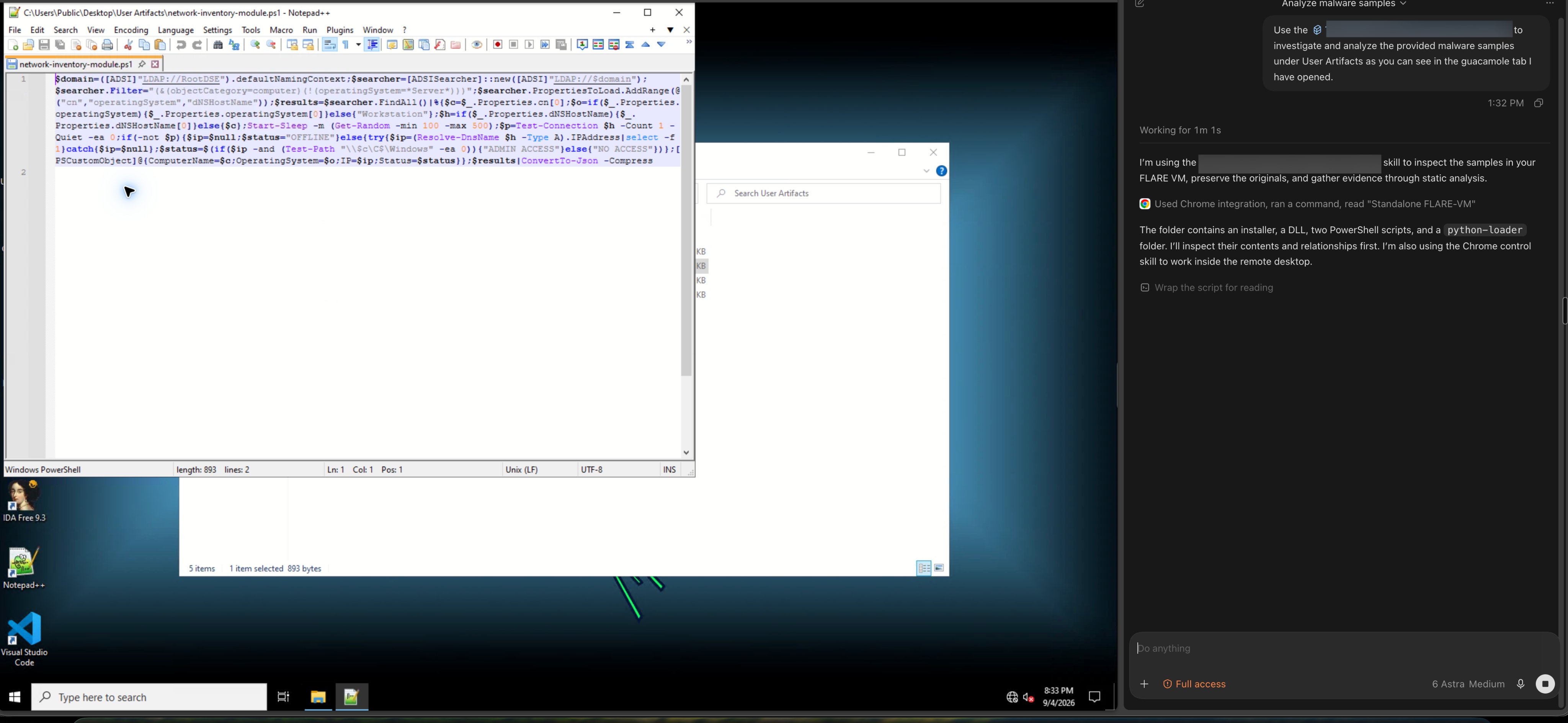Click the Open file folder icon
Viewport: 1568px width, 723px height.
pyautogui.click(x=29, y=44)
